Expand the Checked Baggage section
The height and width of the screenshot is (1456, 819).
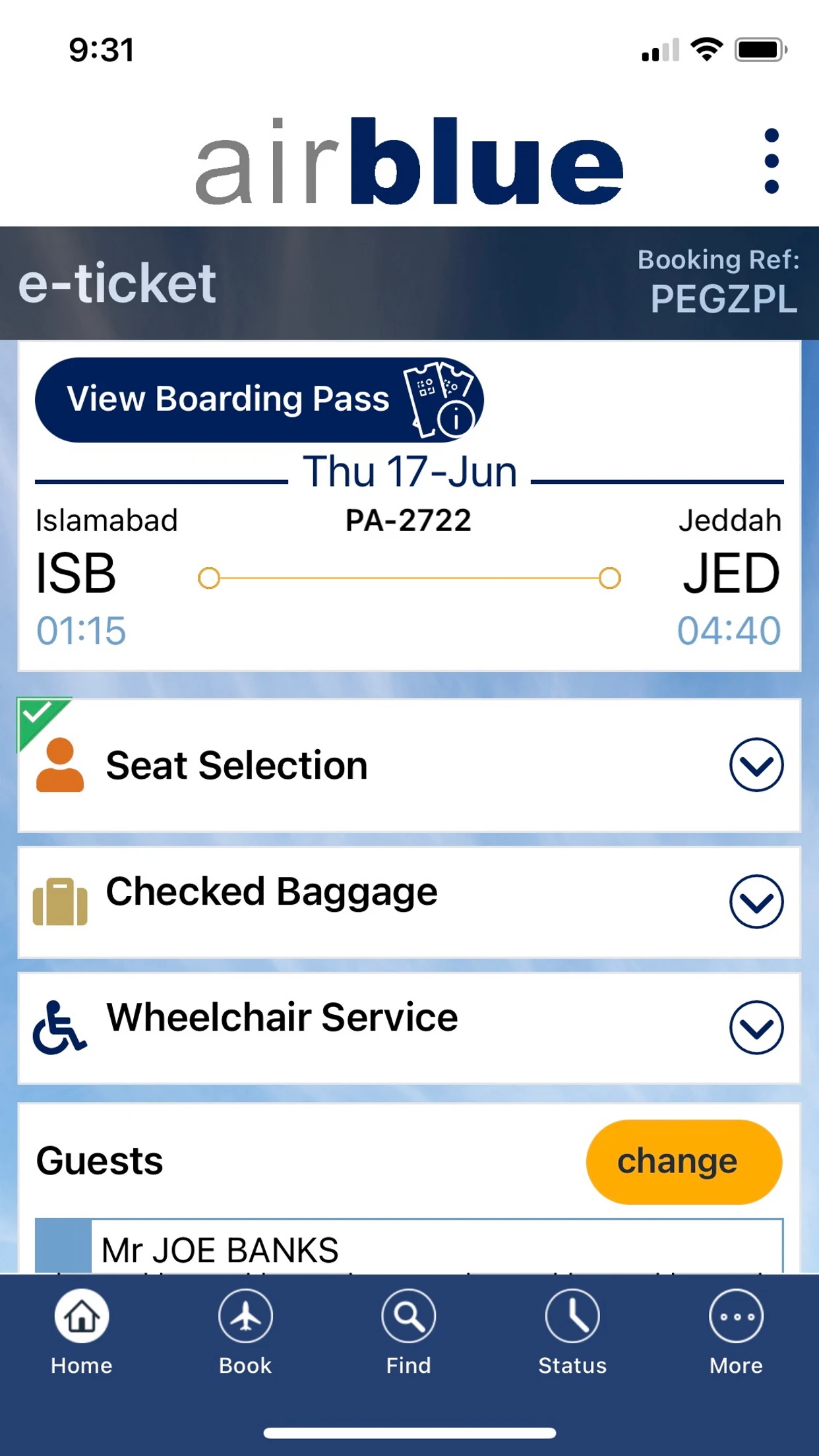756,901
